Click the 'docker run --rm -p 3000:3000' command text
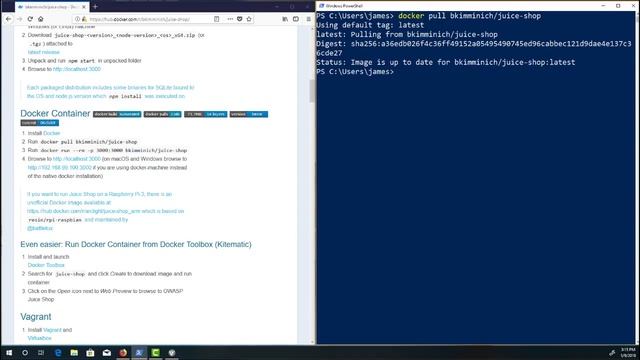This screenshot has width=640, height=360. pos(114,150)
